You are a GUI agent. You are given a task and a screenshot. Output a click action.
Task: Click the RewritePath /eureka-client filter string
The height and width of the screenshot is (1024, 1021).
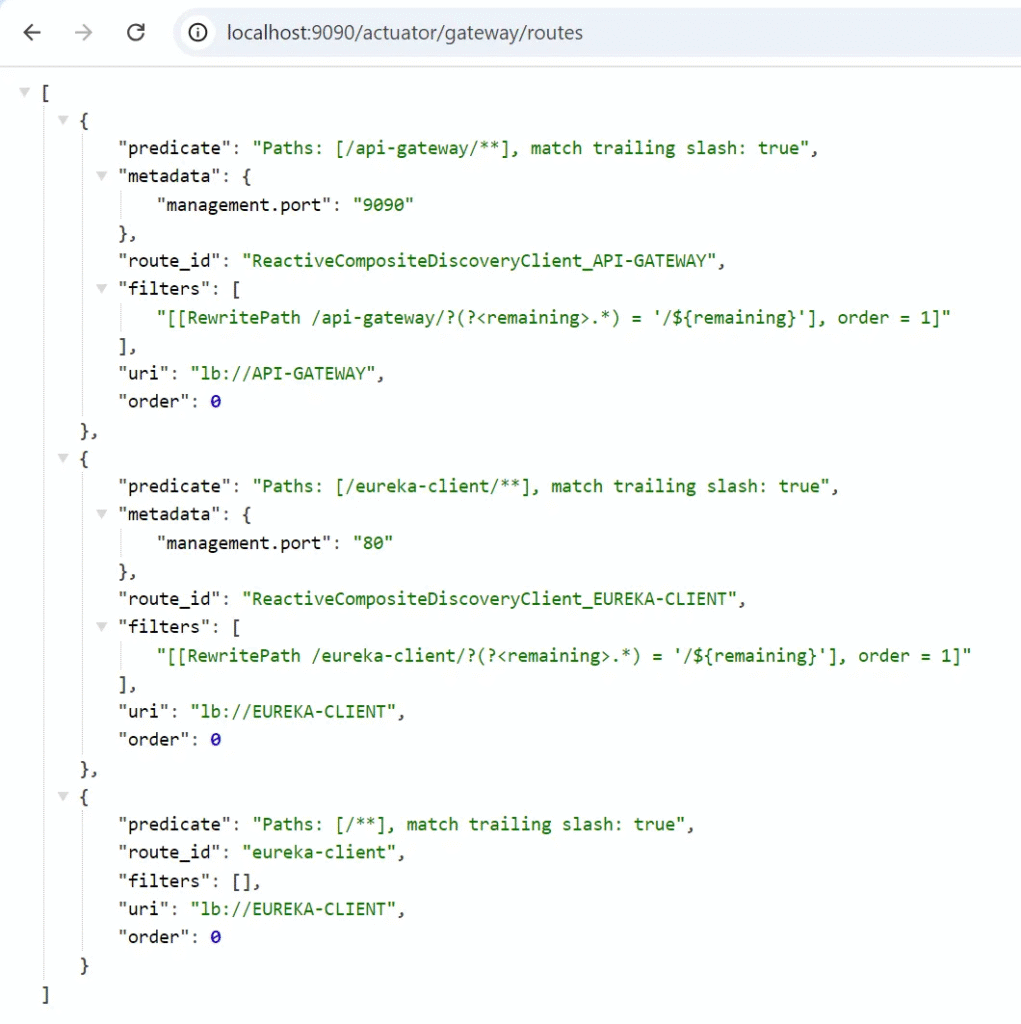[564, 656]
